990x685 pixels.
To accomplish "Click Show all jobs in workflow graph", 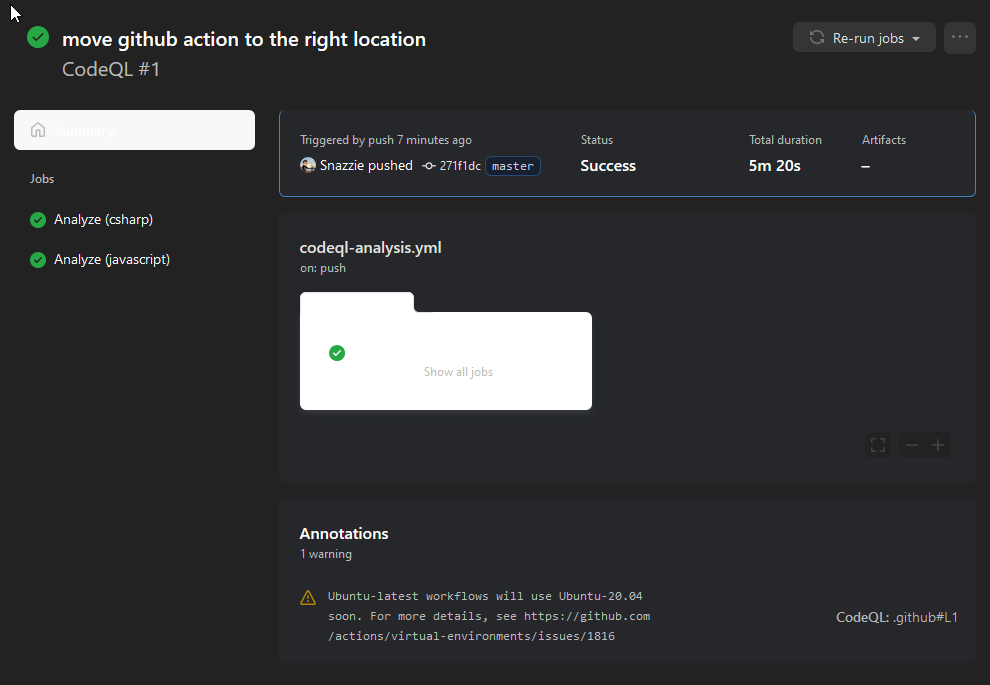I will coord(458,372).
